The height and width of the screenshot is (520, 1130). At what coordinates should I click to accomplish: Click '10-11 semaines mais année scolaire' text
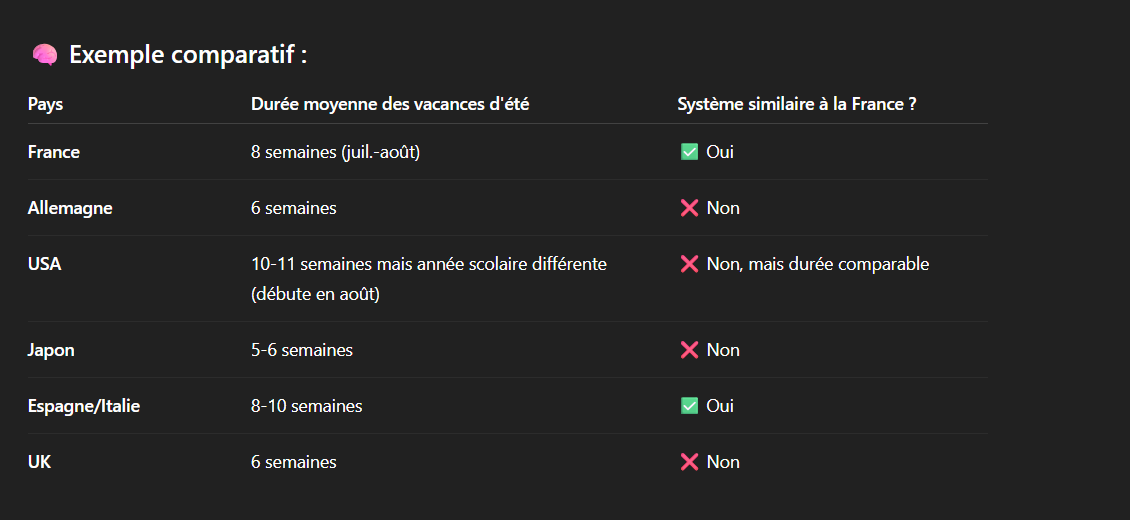(x=377, y=264)
